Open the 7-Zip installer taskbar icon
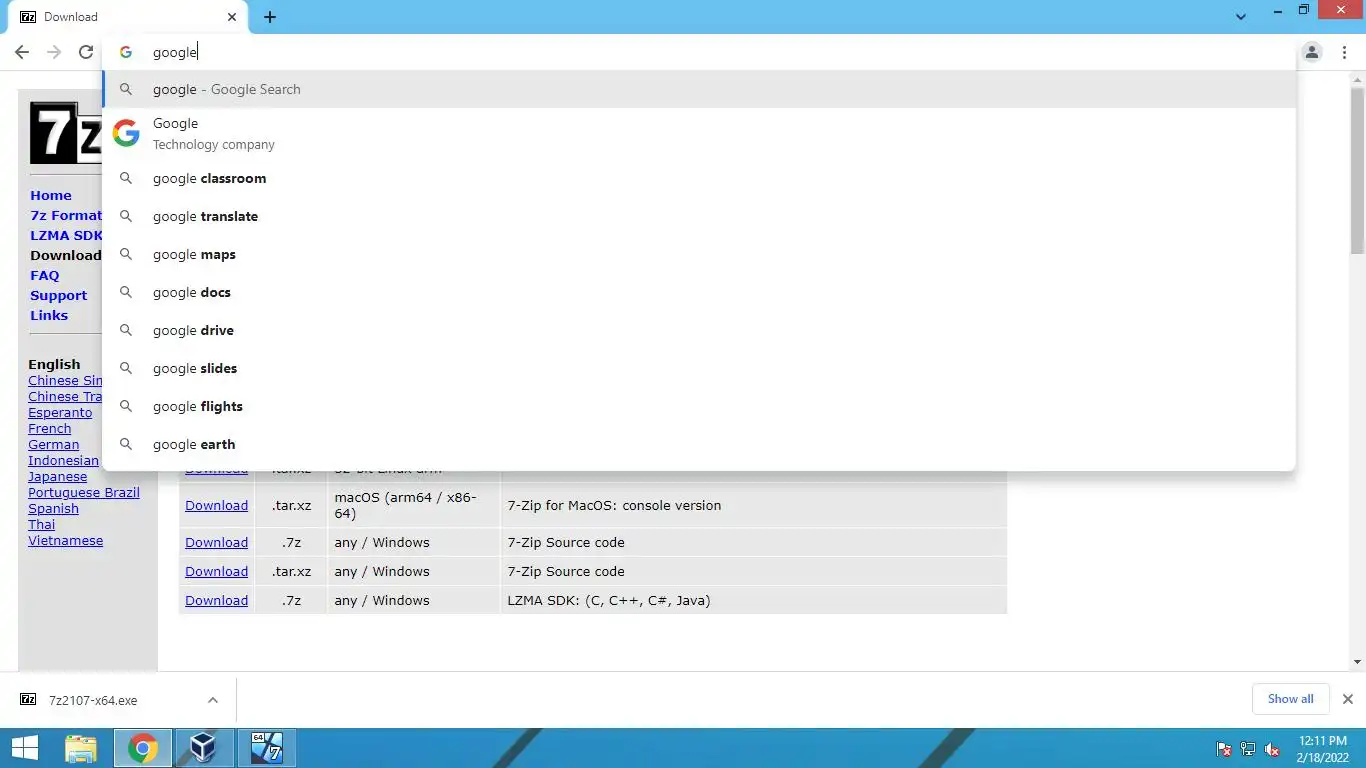Screen dimensions: 1366x768 coord(266,748)
